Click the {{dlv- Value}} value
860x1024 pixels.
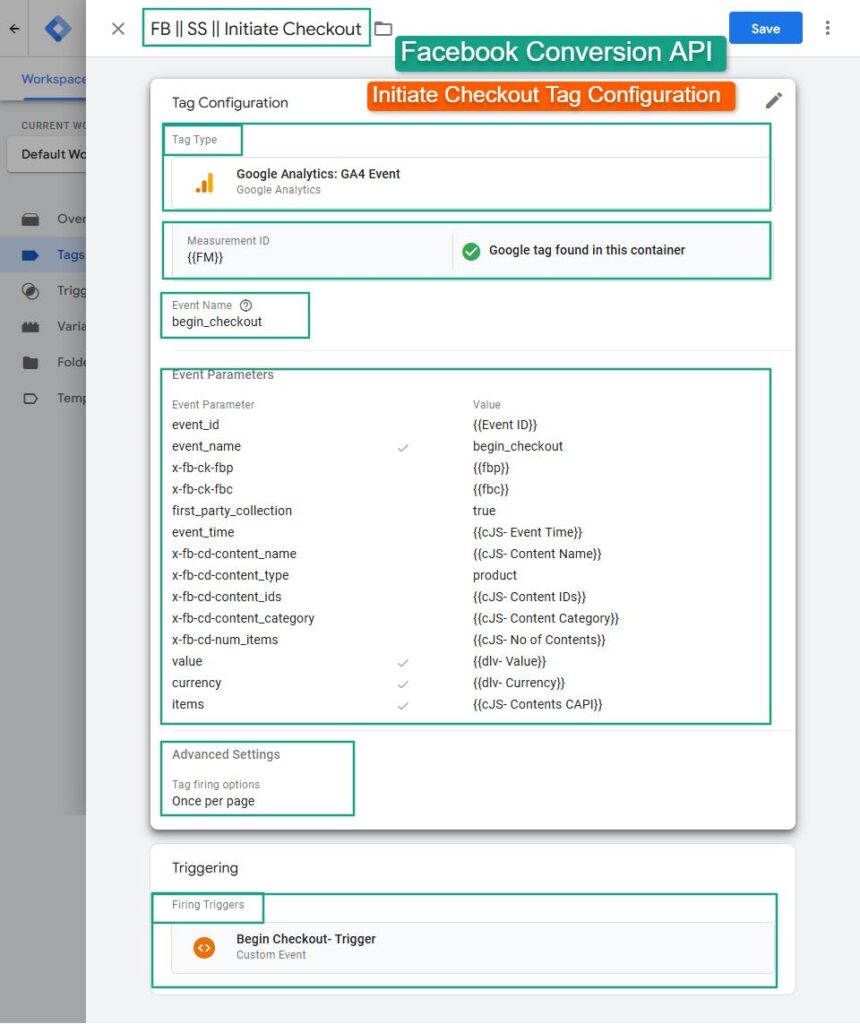click(509, 661)
